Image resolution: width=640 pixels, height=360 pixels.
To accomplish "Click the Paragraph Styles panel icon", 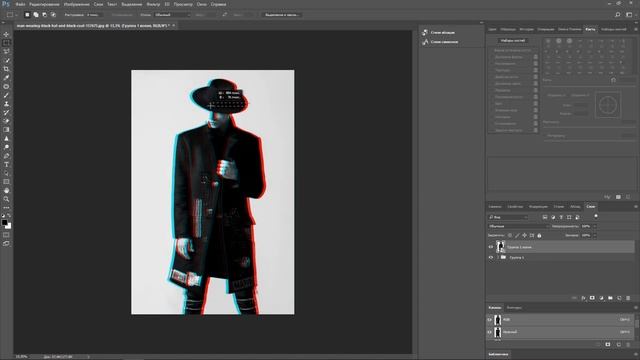I will coord(425,32).
